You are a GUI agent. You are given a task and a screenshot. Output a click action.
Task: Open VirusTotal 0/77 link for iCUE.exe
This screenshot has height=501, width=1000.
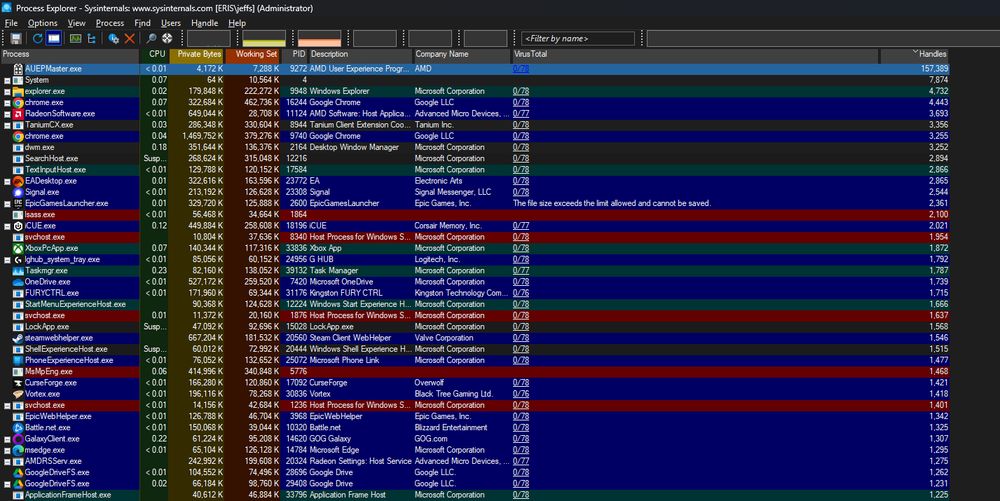[520, 226]
